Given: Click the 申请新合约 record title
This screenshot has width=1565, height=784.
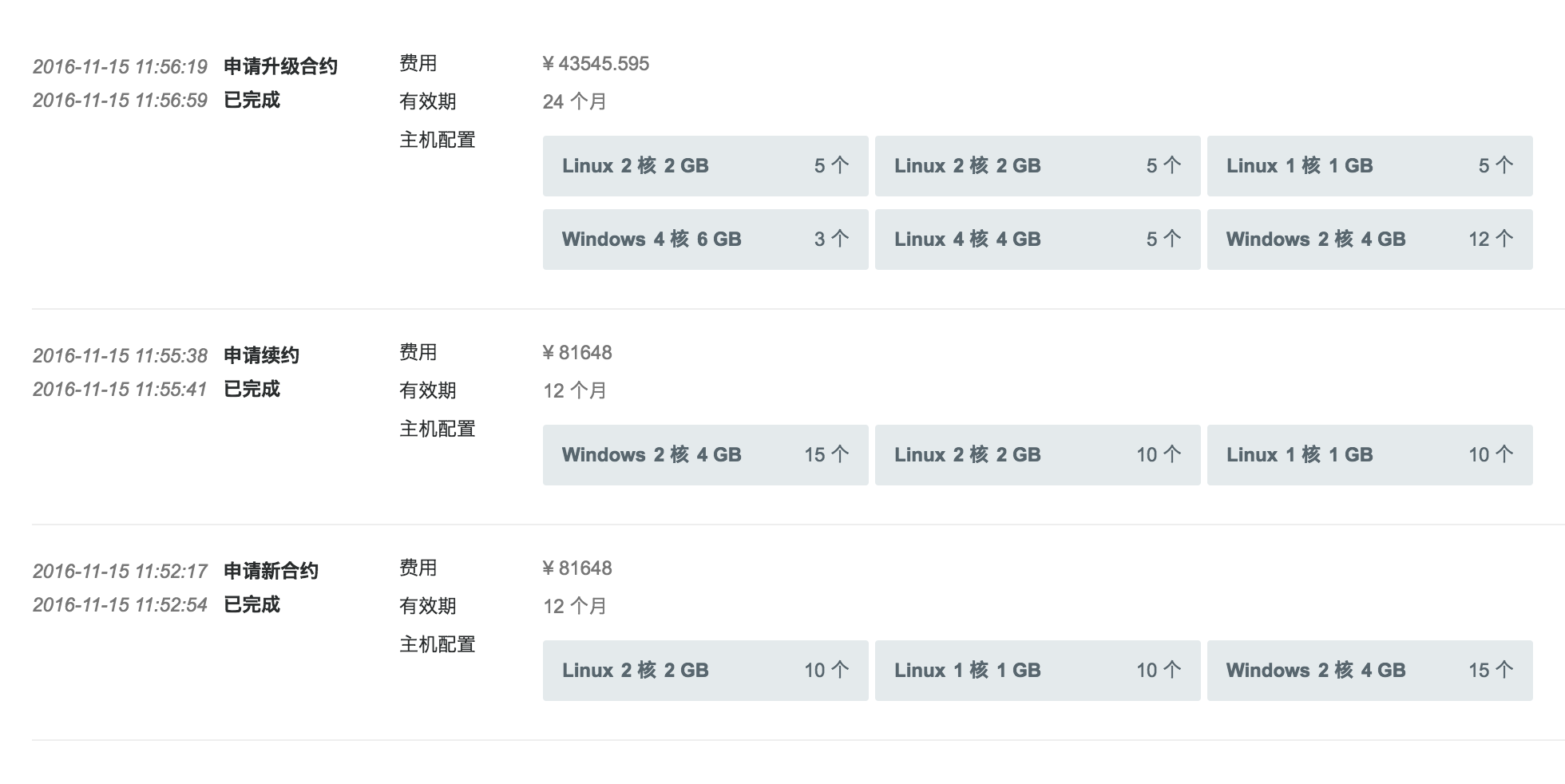Looking at the screenshot, I should pyautogui.click(x=271, y=571).
